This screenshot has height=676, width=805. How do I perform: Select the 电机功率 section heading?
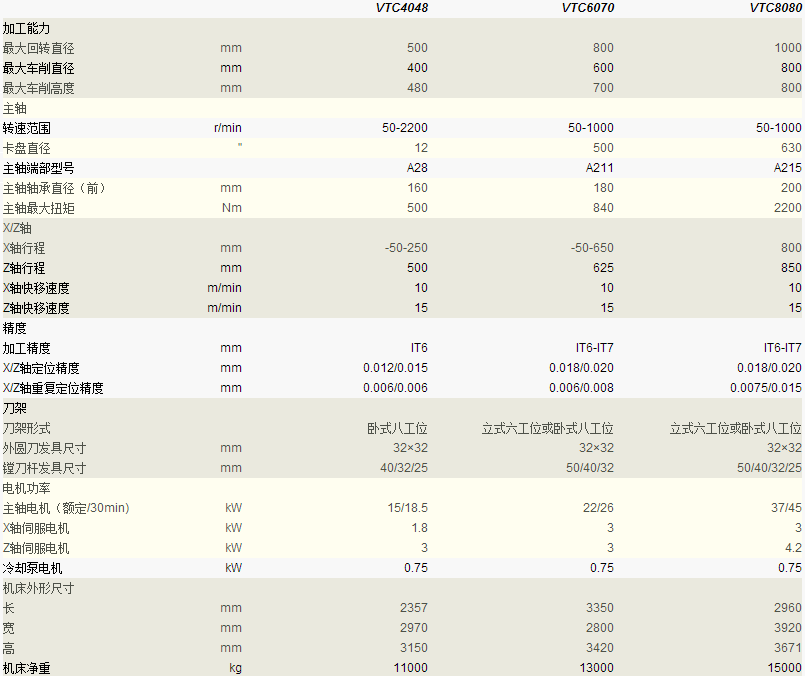[26, 489]
